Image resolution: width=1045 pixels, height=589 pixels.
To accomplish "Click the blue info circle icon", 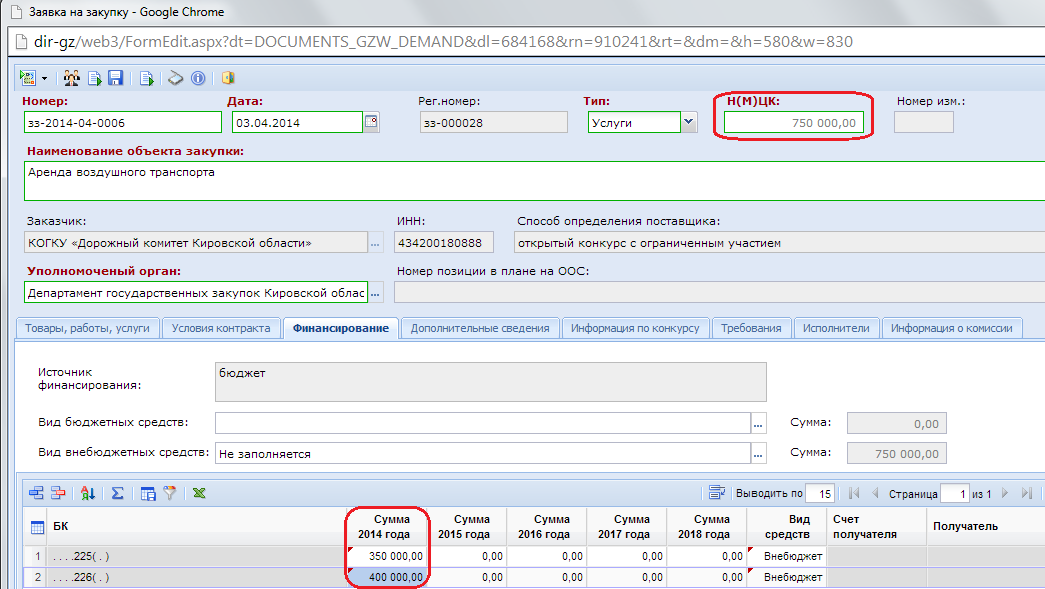I will pos(198,78).
